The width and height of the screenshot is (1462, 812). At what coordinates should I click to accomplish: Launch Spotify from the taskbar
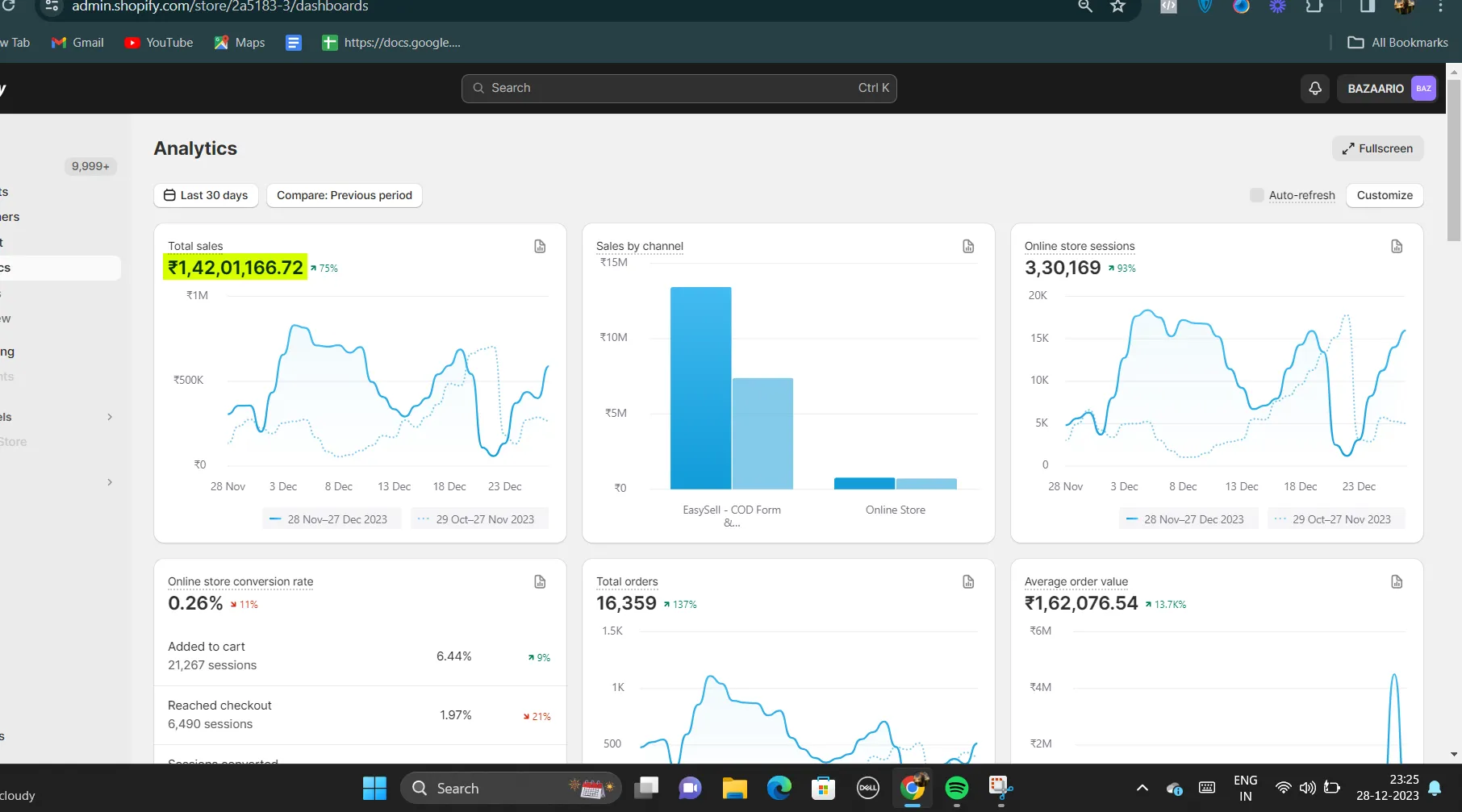click(x=956, y=788)
